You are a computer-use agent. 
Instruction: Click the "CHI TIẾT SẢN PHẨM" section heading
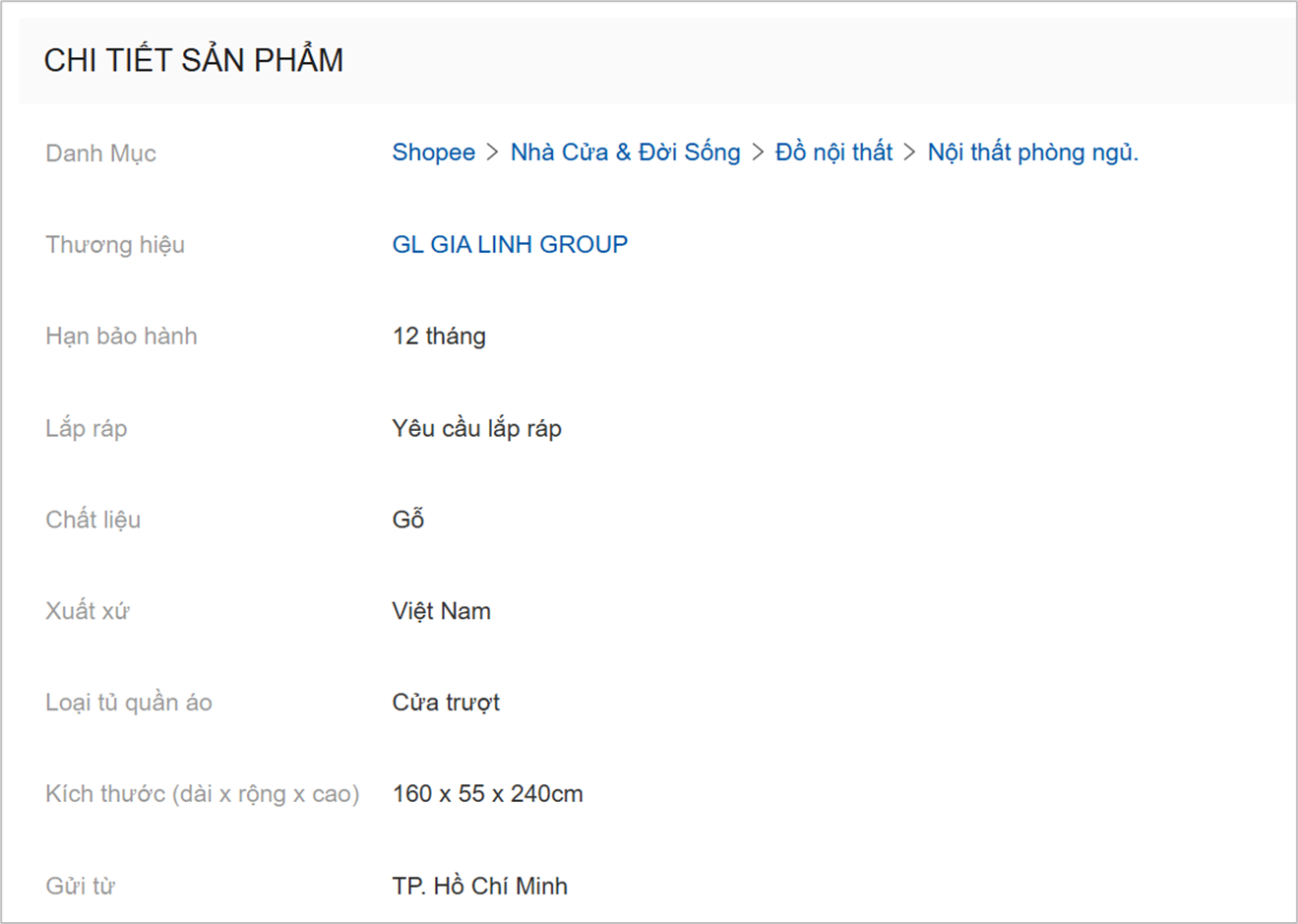coord(193,59)
